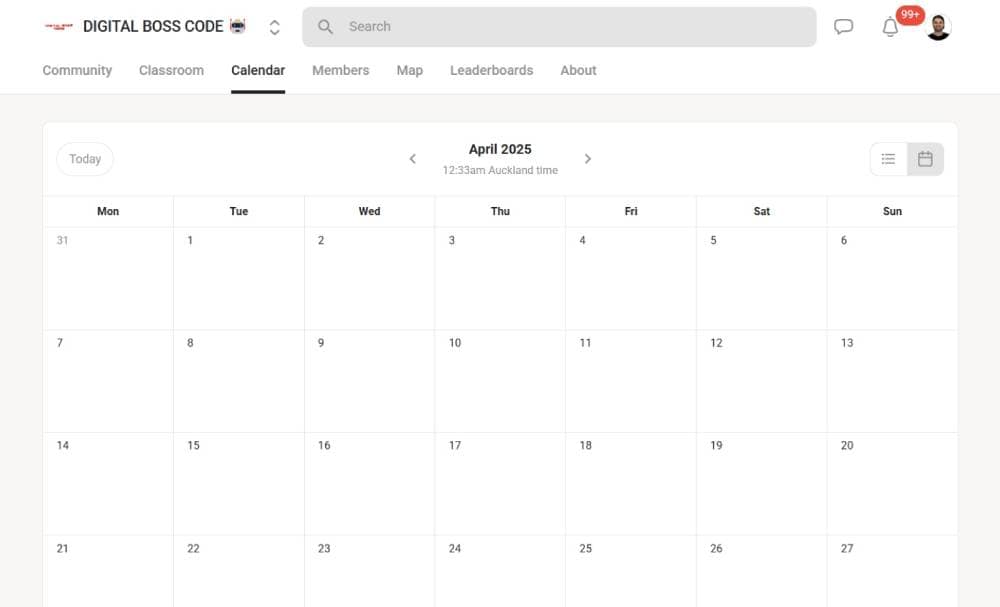This screenshot has width=1000, height=607.
Task: Navigate to the About tab
Action: [x=578, y=70]
